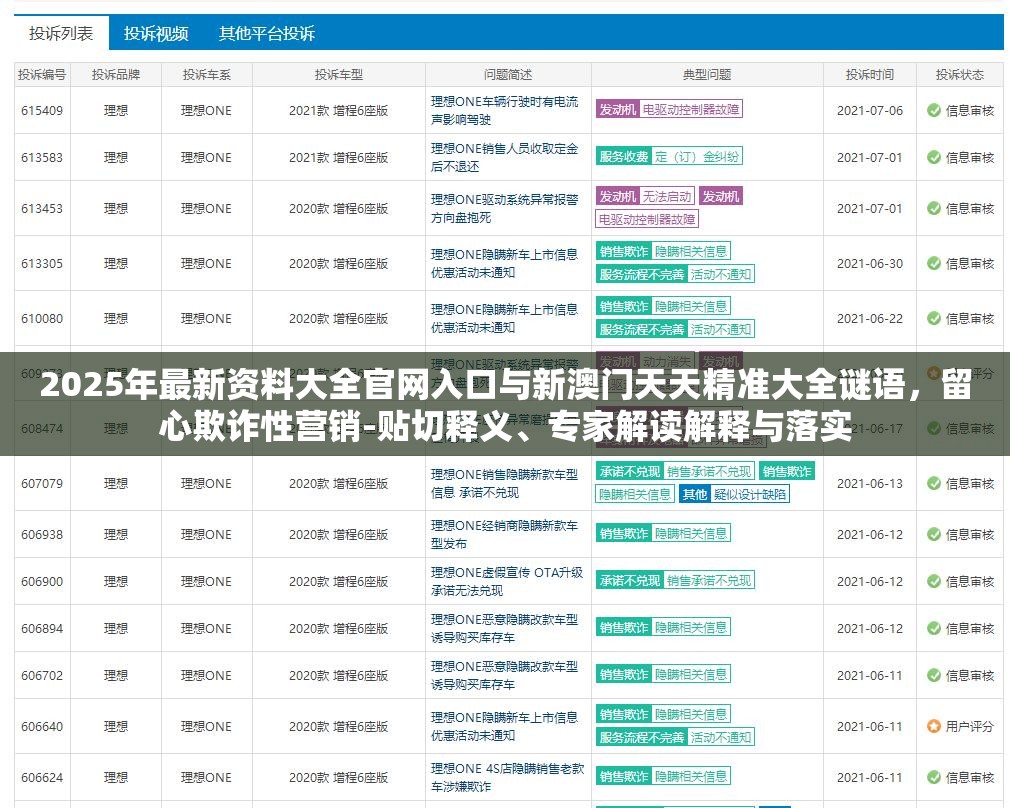Click the 销售承诺不兑现 tag in row 606900

pyautogui.click(x=709, y=580)
